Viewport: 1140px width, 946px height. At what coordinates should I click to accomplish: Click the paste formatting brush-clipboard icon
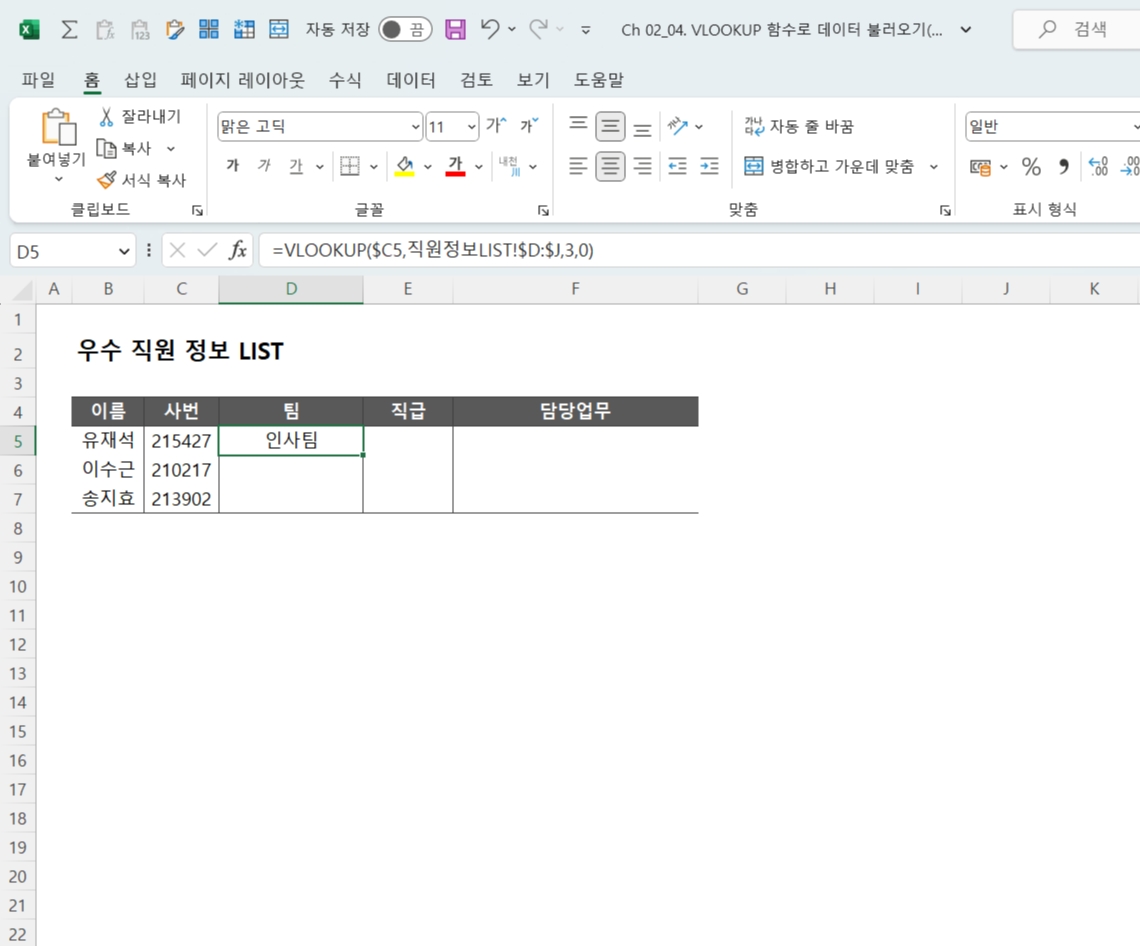tap(174, 30)
